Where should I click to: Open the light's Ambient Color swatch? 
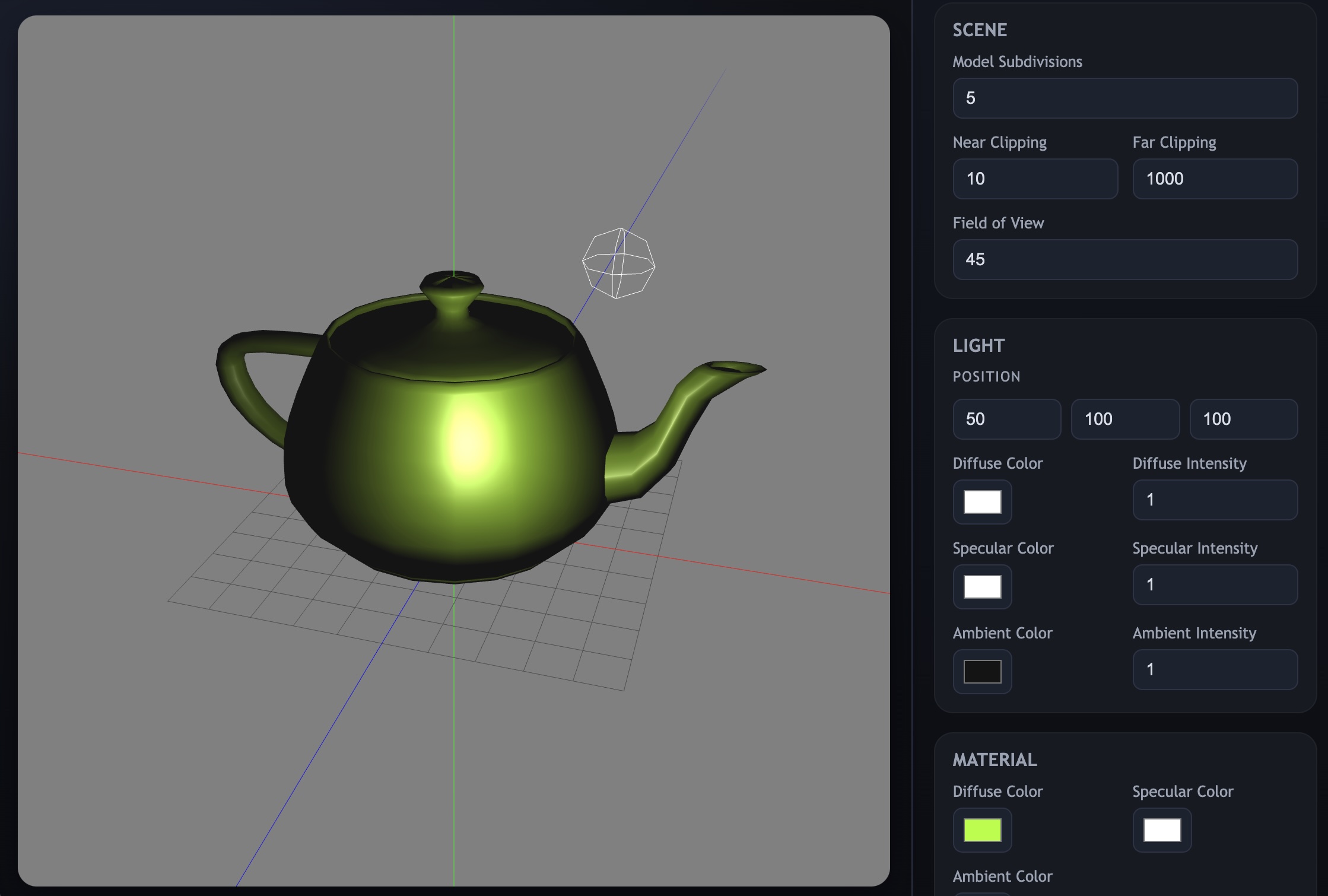(x=982, y=671)
